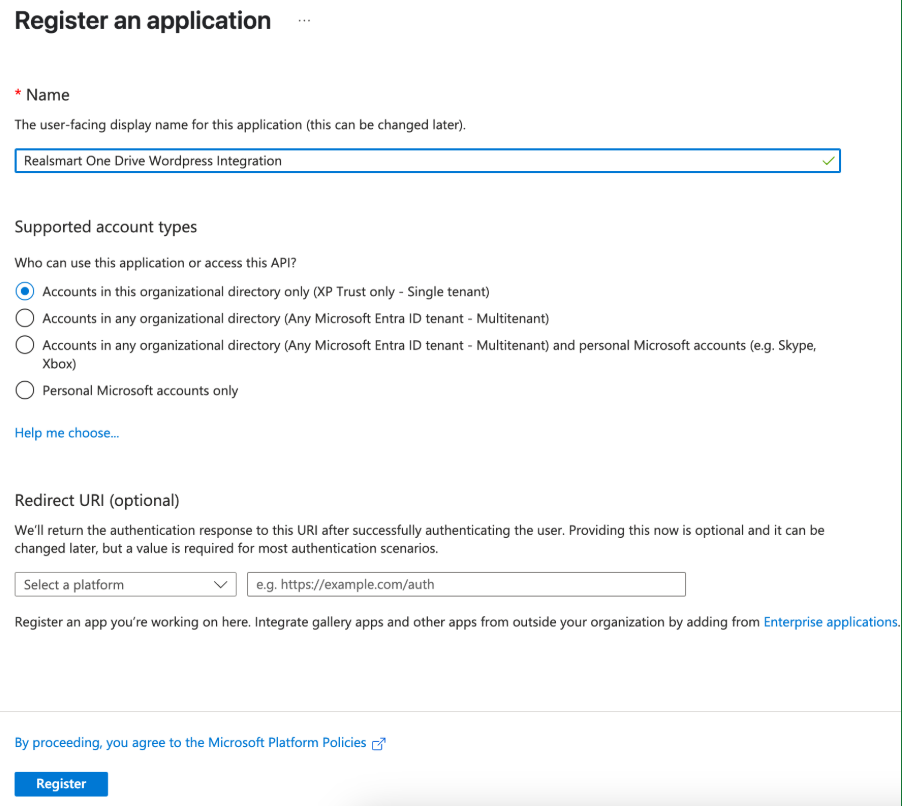This screenshot has width=902, height=806.
Task: Expand the Select a platform dropdown
Action: 125,584
